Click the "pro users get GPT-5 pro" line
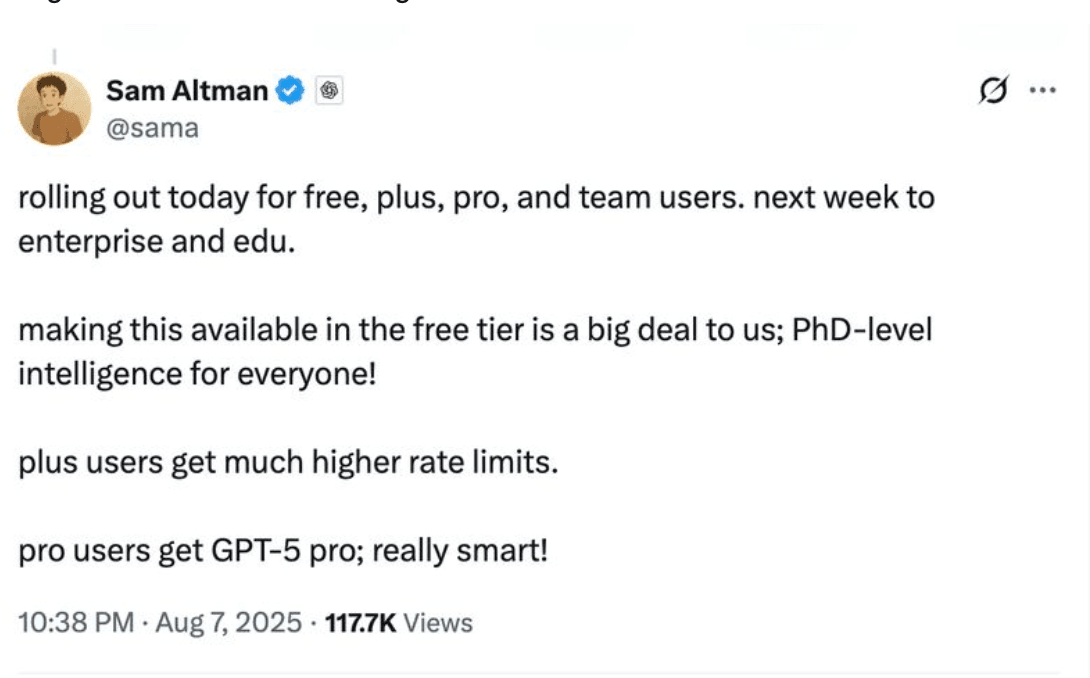The width and height of the screenshot is (1090, 678). (283, 550)
